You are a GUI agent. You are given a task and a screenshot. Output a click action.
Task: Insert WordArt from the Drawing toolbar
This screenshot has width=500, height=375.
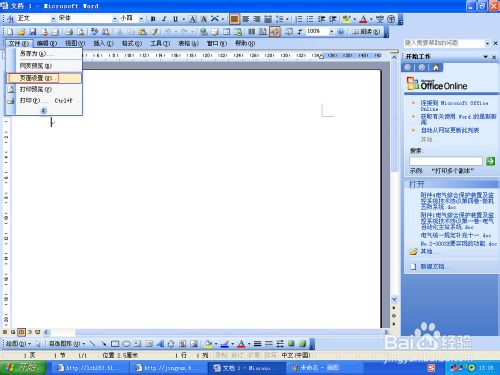pyautogui.click(x=160, y=343)
